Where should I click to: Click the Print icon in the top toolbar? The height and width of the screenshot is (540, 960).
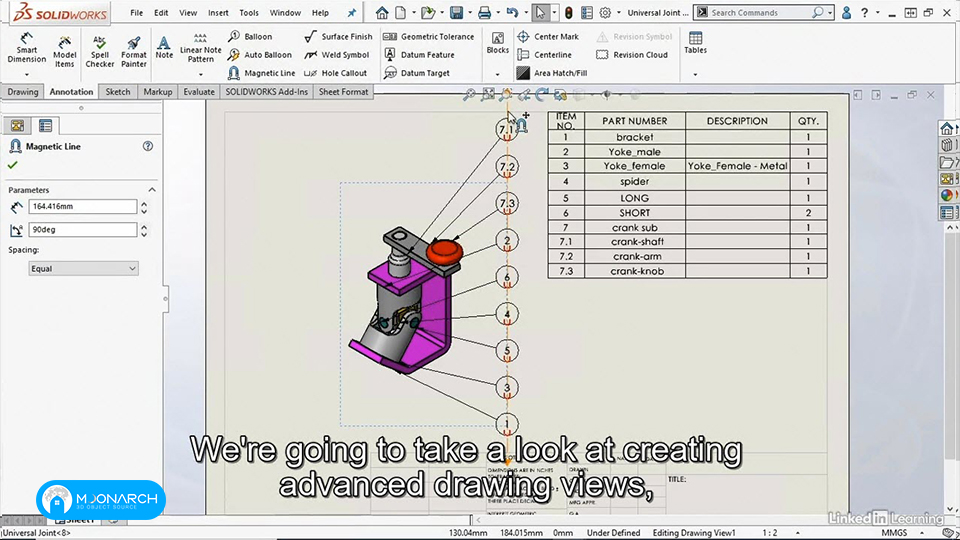coord(484,12)
